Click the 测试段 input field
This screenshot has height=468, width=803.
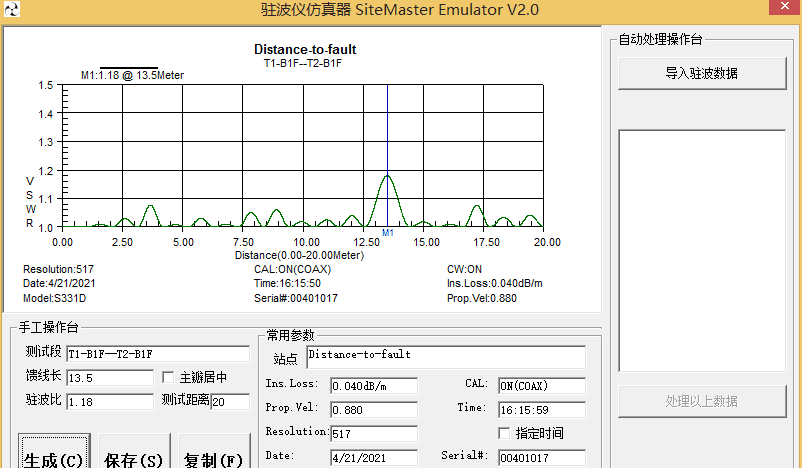(157, 353)
